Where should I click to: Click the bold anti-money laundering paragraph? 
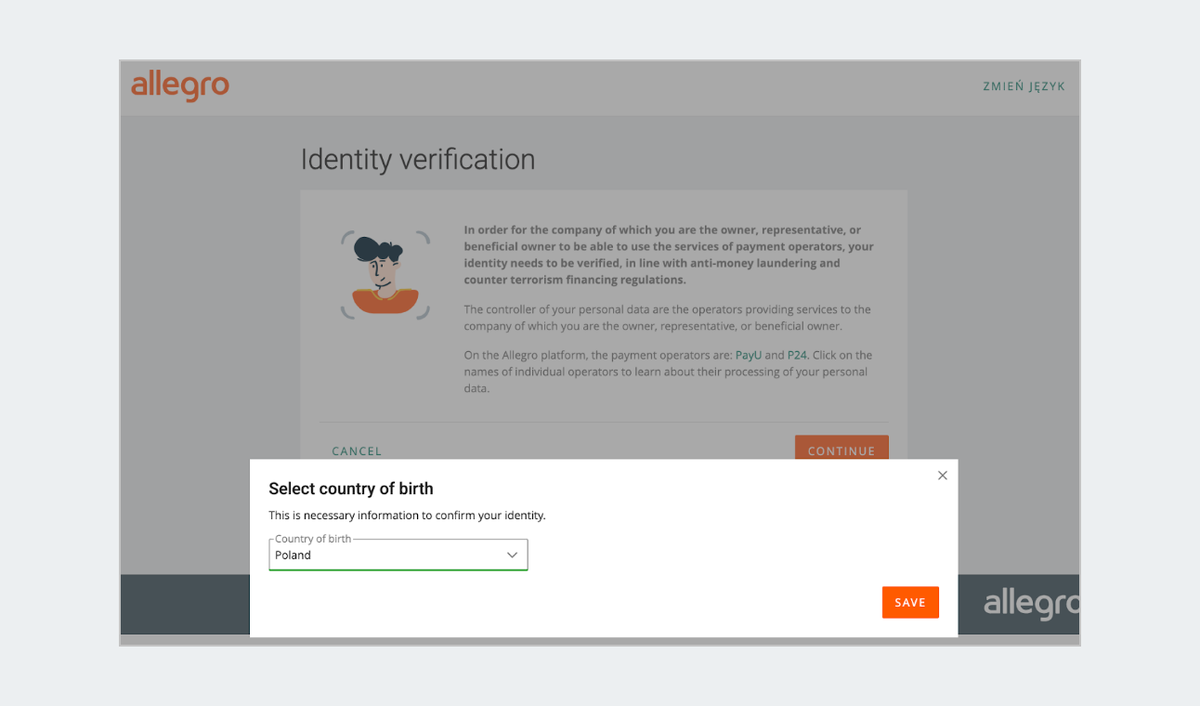pyautogui.click(x=668, y=255)
